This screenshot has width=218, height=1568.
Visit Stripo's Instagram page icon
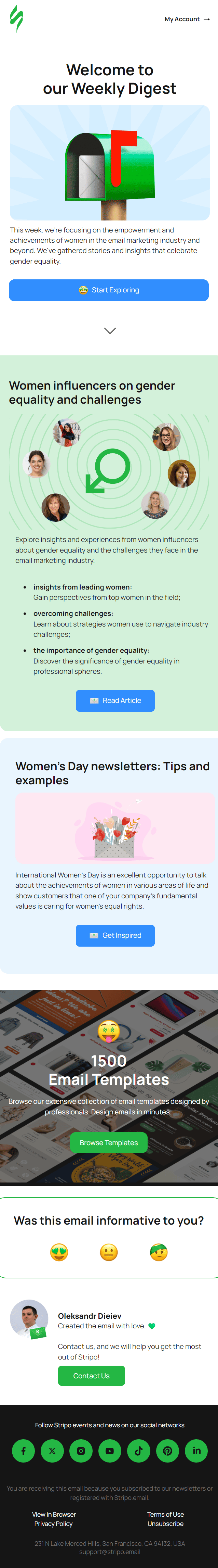coord(81,1451)
